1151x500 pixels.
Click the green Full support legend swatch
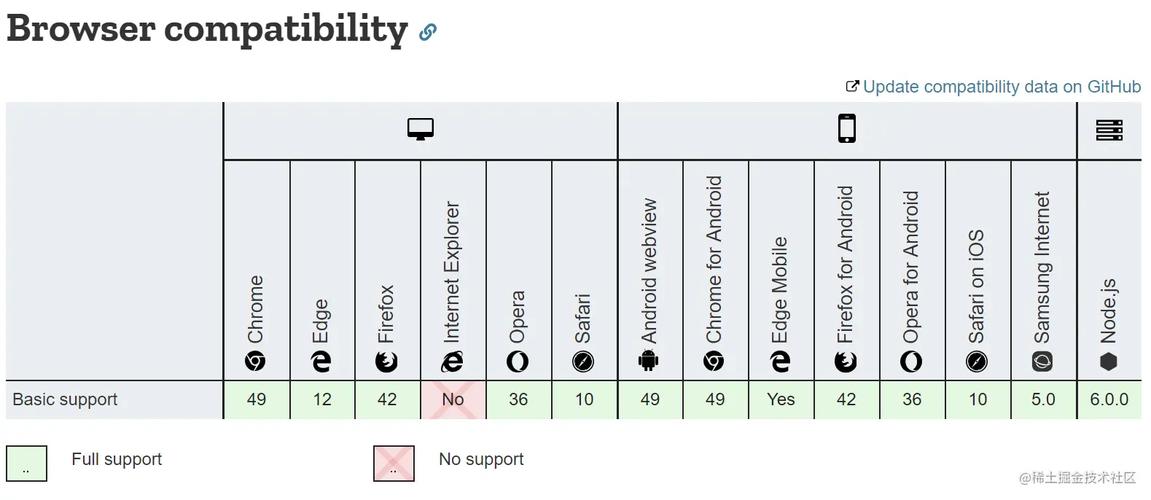pyautogui.click(x=26, y=463)
